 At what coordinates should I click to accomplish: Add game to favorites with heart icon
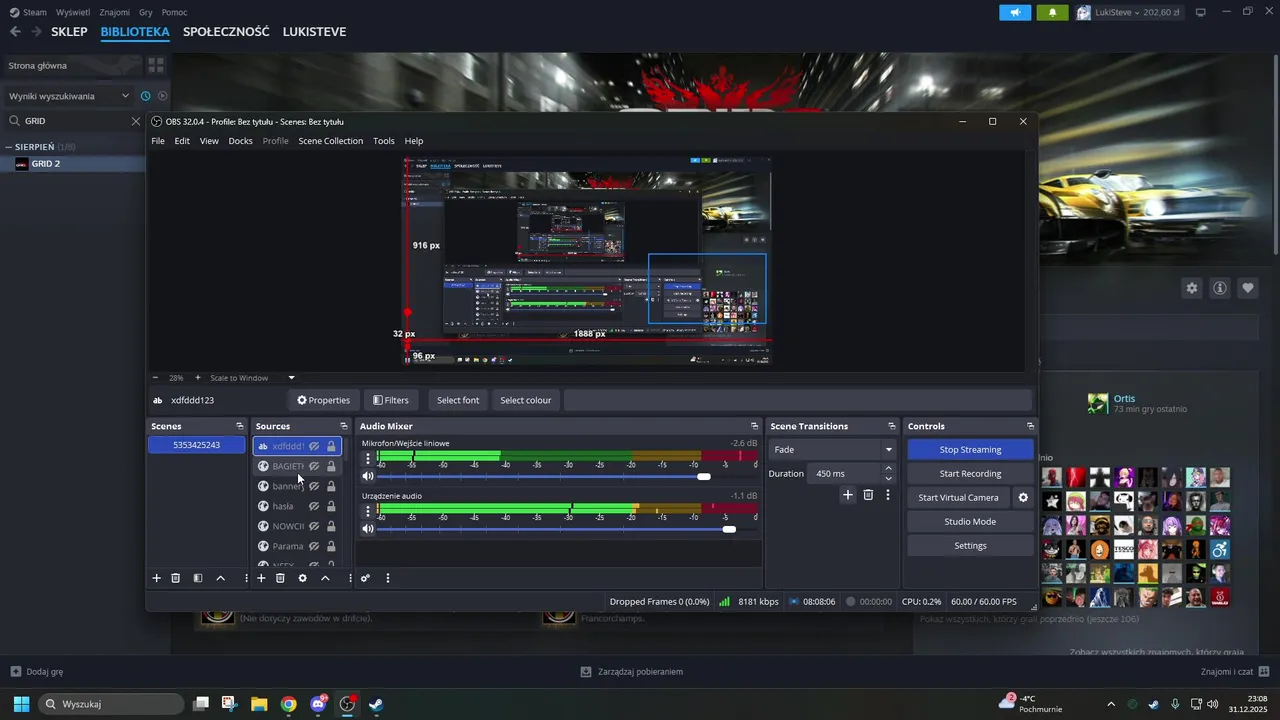tap(1248, 288)
